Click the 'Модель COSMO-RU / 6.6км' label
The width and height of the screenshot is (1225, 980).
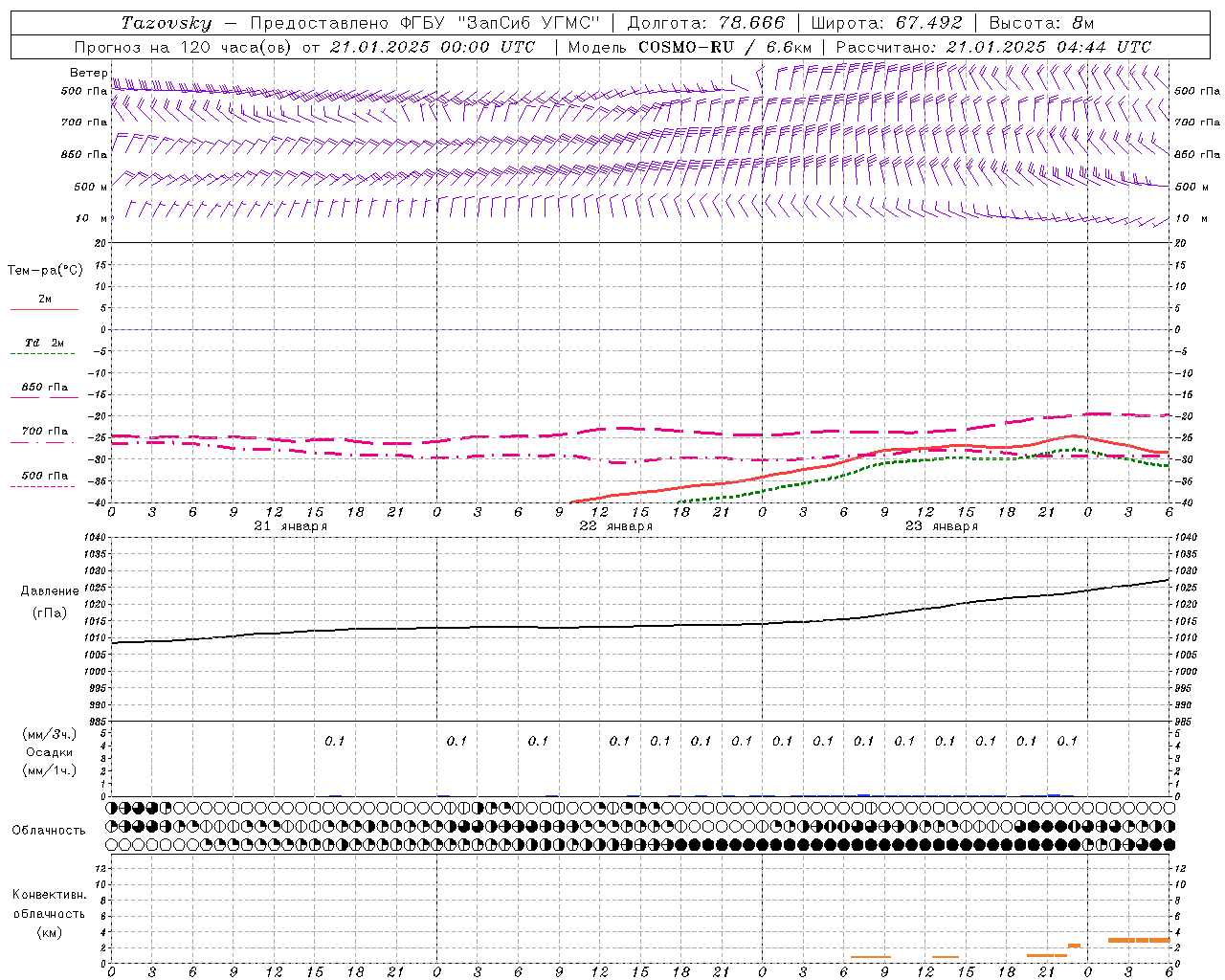coord(690,47)
